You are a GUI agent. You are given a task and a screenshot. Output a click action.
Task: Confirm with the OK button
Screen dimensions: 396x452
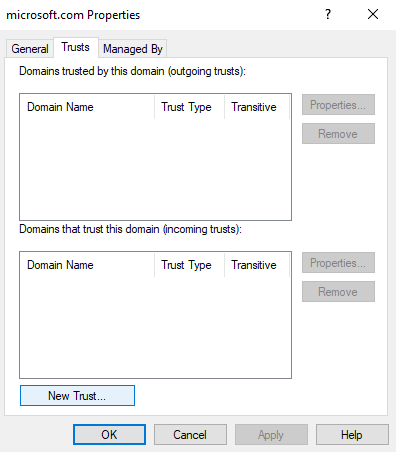click(109, 435)
